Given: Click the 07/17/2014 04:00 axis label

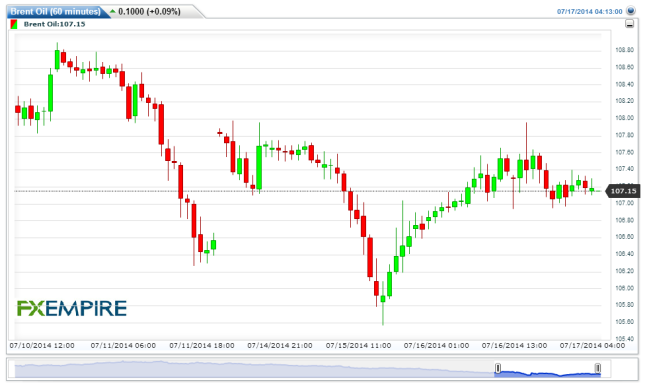Looking at the screenshot, I should (x=592, y=346).
